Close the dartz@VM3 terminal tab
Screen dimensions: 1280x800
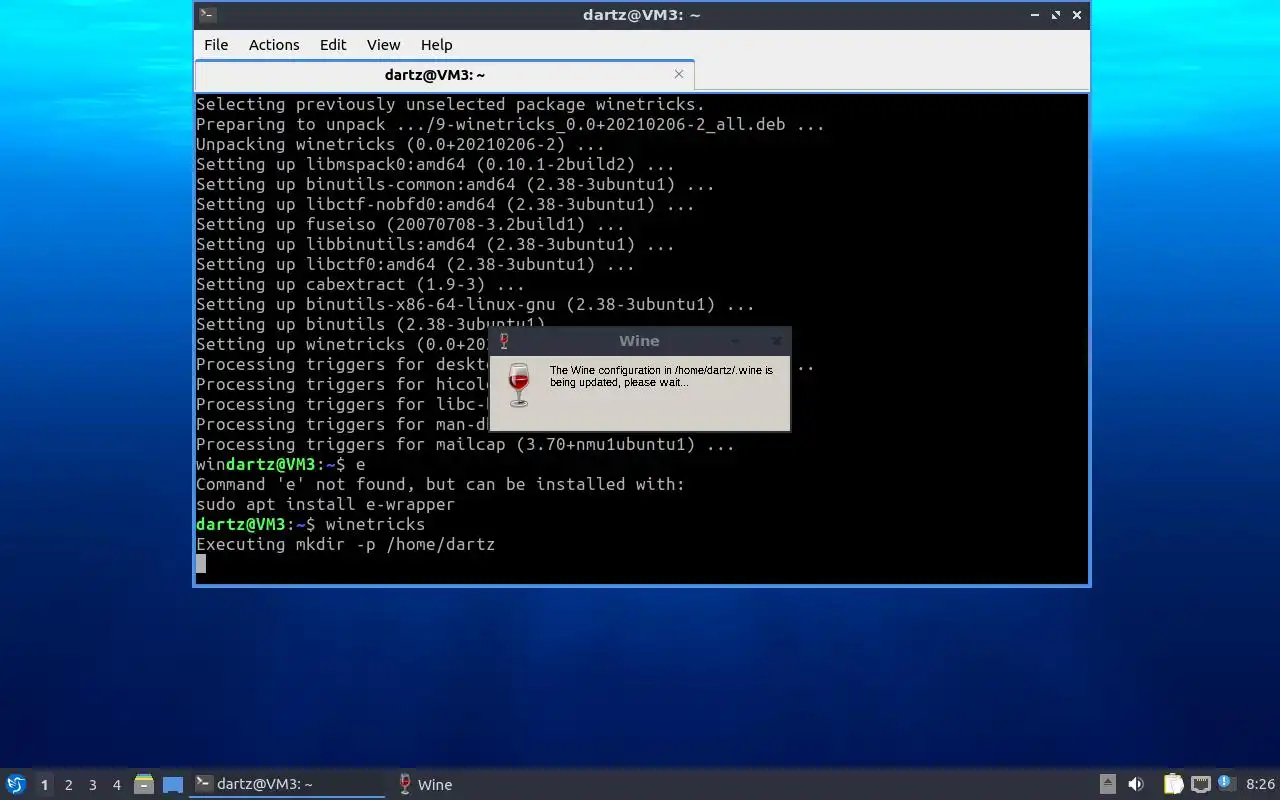coord(679,74)
